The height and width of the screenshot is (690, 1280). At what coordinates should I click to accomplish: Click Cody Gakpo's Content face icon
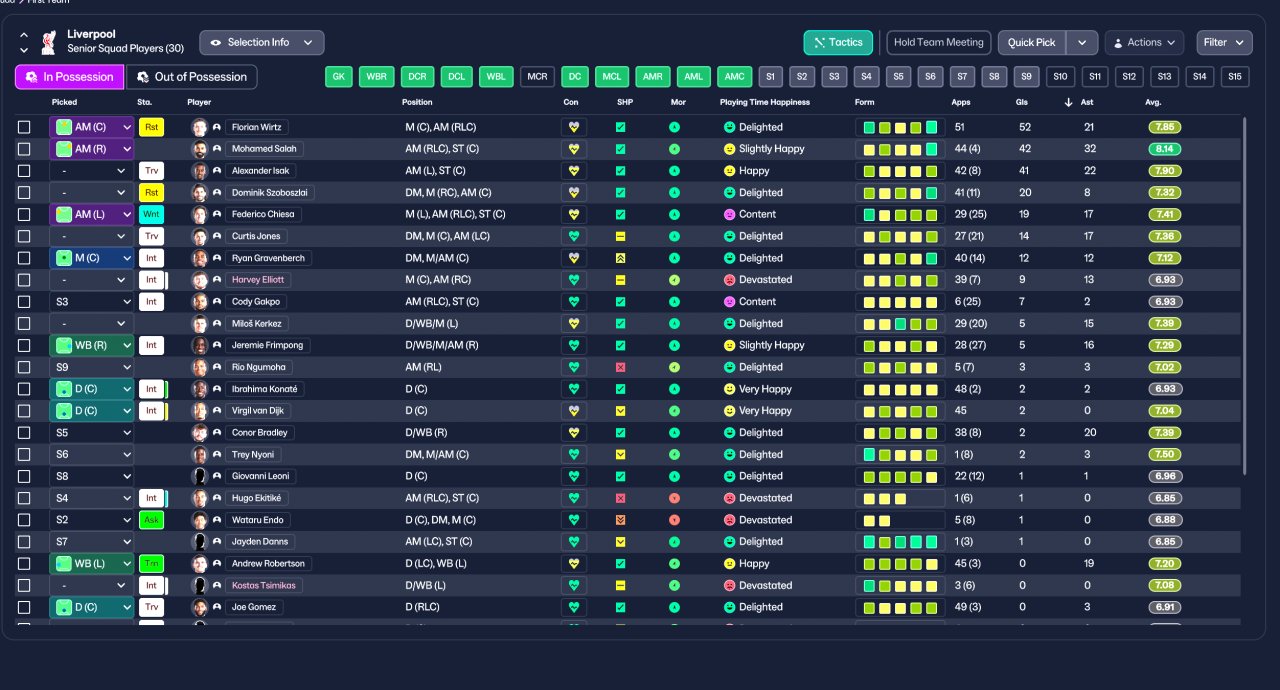point(729,302)
